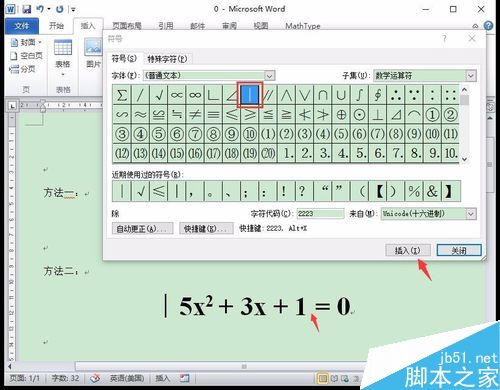The width and height of the screenshot is (500, 390).
Task: Click the Undo icon in the quick access toolbar
Action: tap(40, 9)
